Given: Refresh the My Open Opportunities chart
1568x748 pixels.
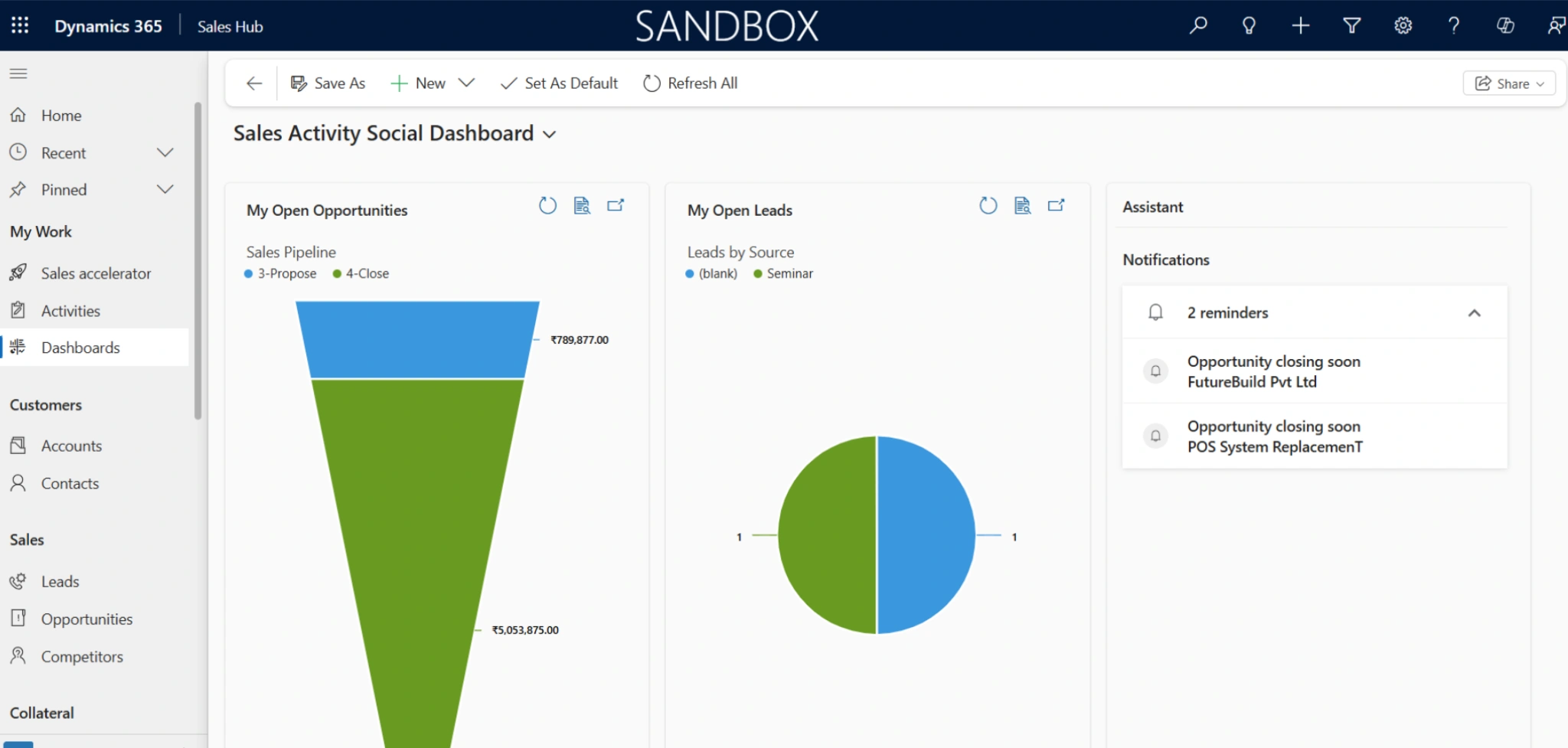Looking at the screenshot, I should pyautogui.click(x=547, y=205).
